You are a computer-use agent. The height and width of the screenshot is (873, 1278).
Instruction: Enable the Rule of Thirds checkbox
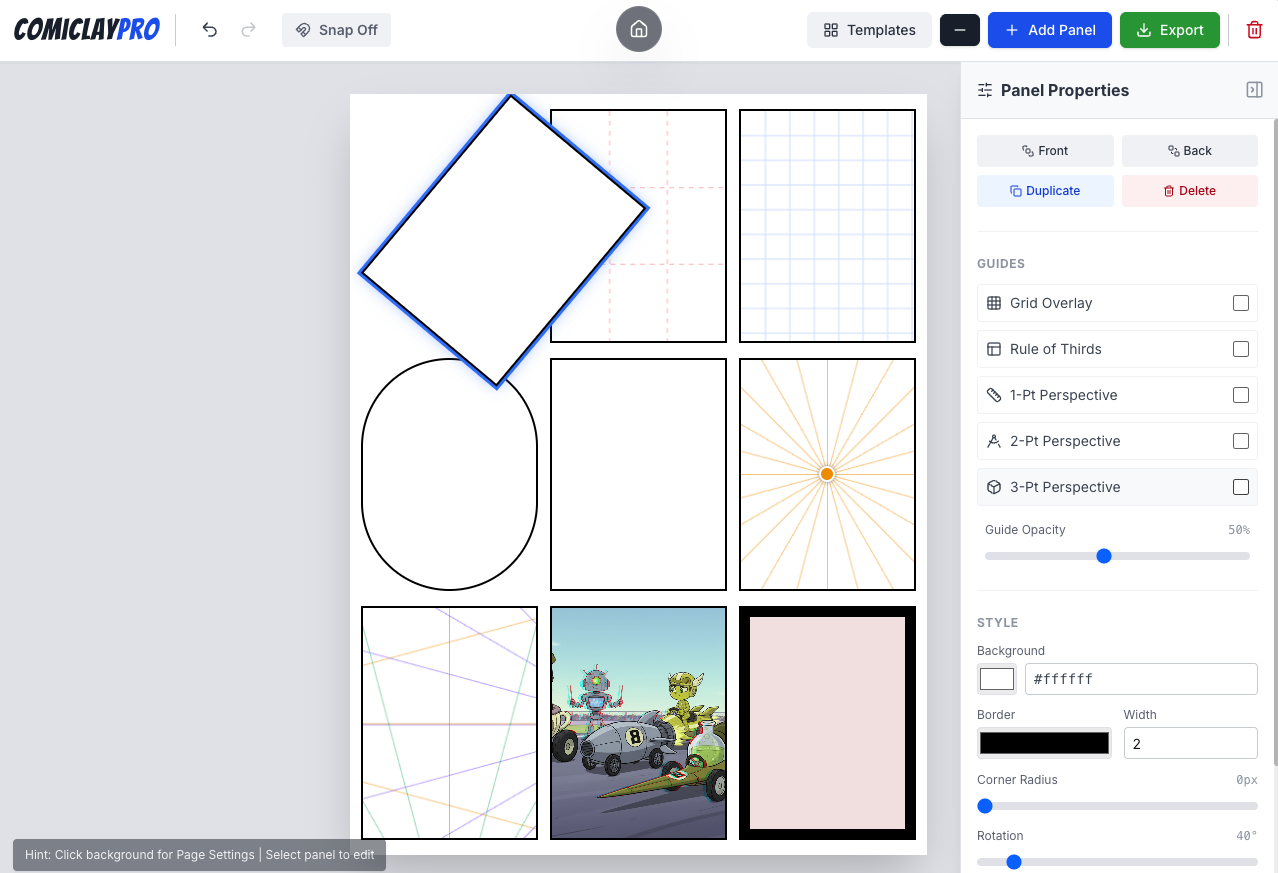click(x=1241, y=349)
